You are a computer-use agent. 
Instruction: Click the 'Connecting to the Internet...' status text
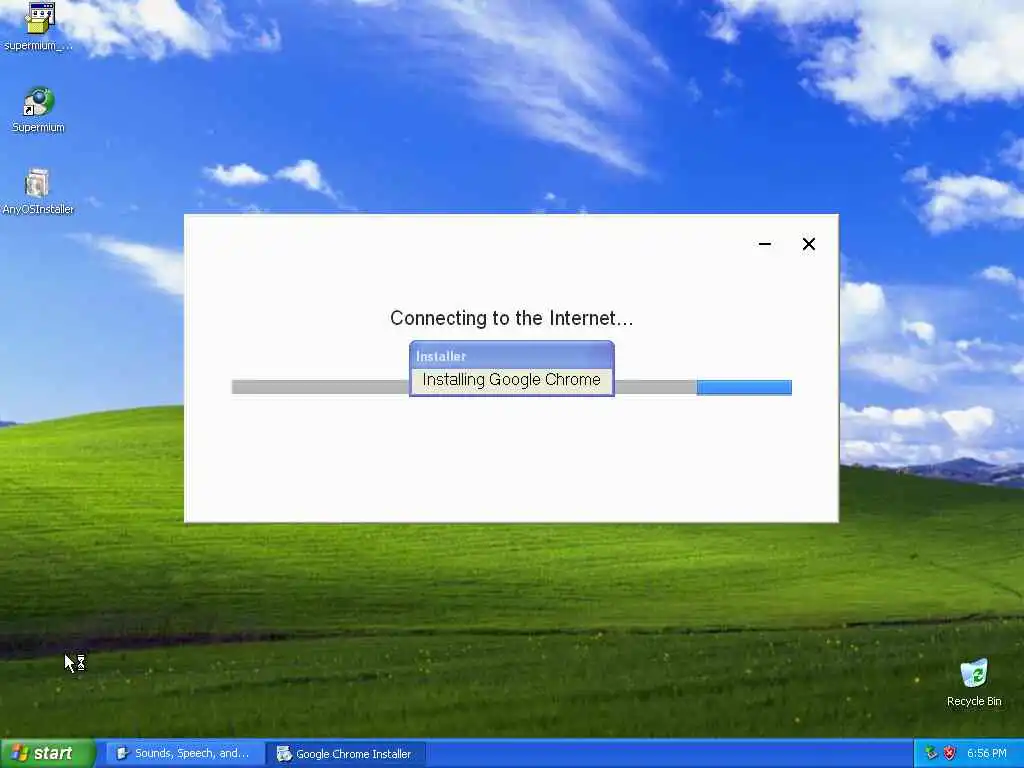tap(511, 318)
